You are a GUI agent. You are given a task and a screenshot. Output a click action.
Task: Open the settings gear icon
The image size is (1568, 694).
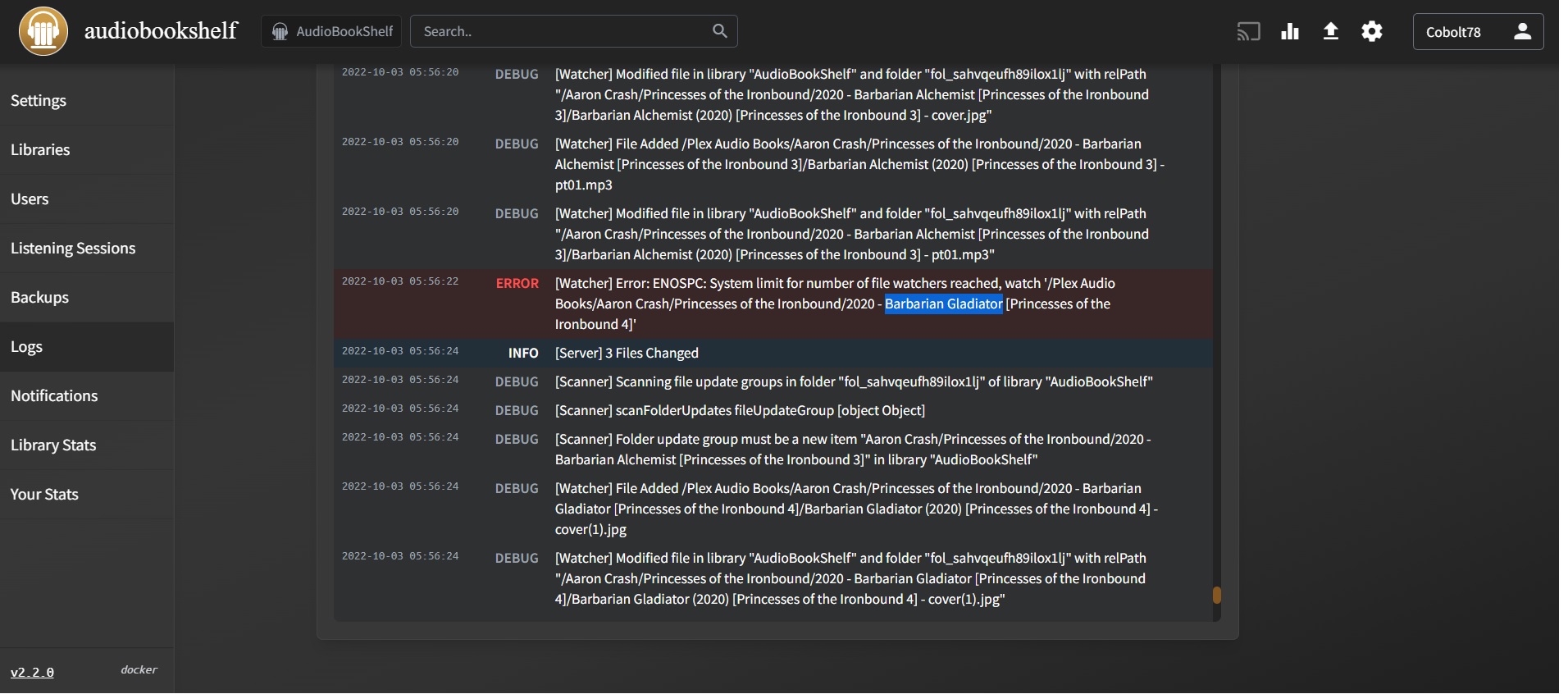coord(1372,31)
